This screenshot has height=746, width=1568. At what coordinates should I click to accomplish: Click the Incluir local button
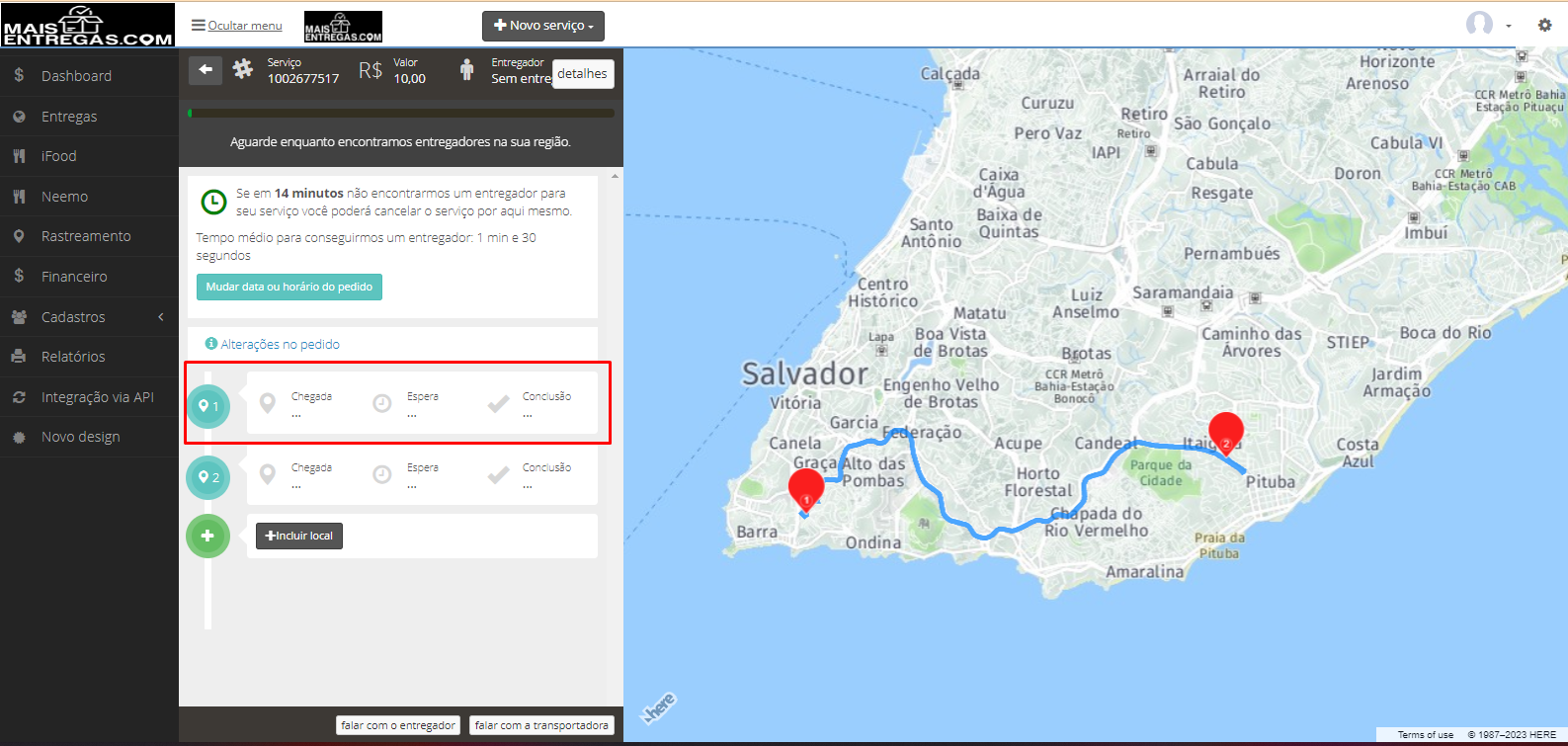point(299,536)
